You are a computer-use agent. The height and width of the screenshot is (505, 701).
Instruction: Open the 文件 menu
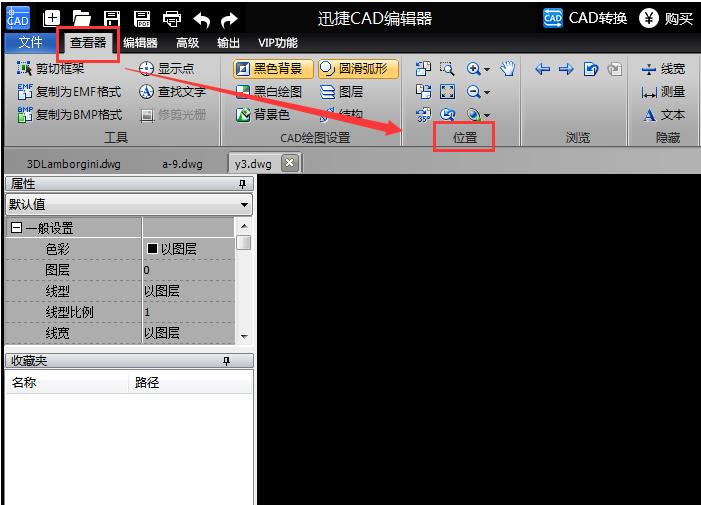[x=30, y=43]
